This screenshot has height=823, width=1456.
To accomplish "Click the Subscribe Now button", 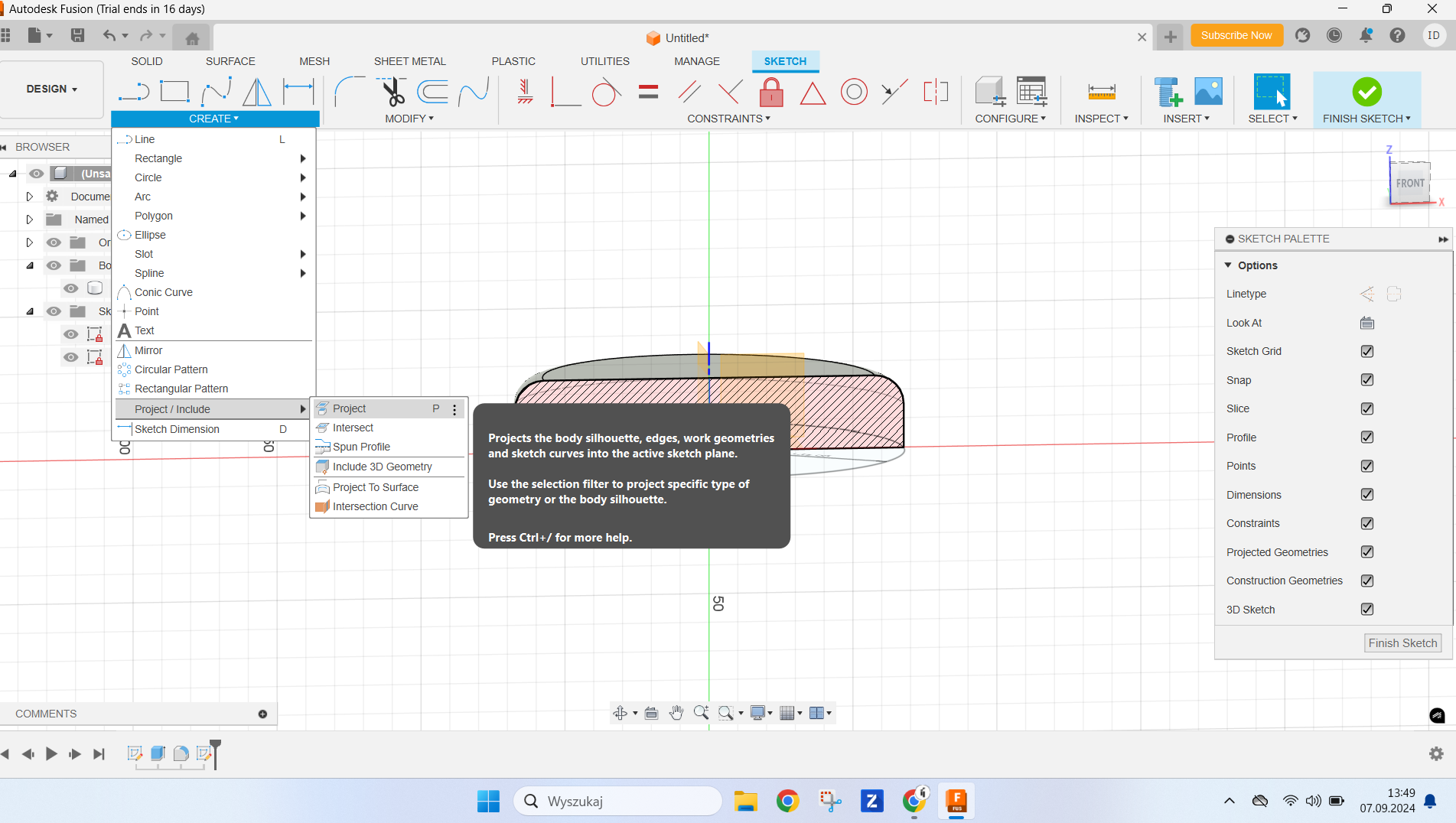I will coord(1236,35).
